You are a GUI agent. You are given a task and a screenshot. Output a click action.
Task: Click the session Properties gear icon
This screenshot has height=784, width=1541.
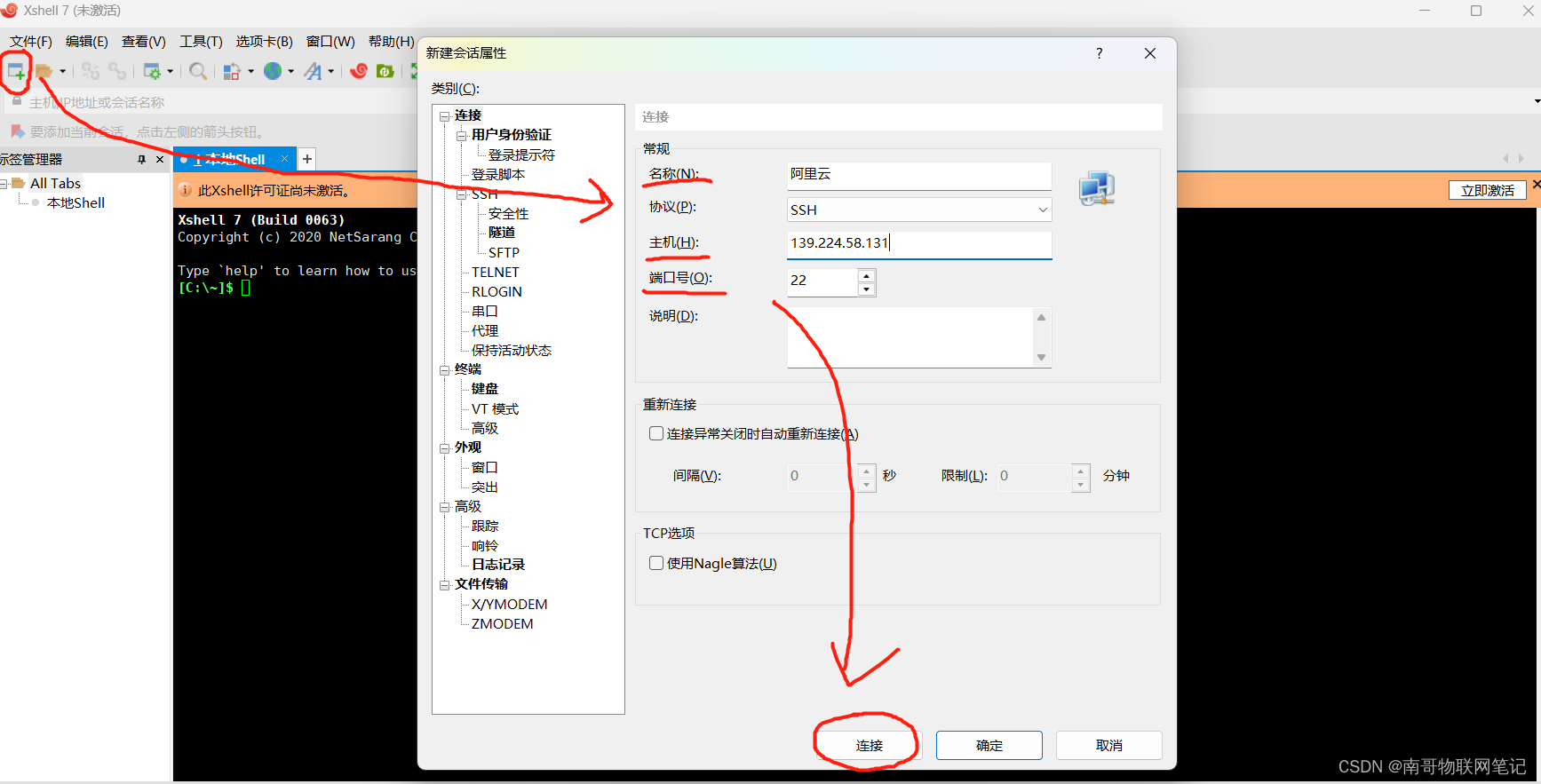pyautogui.click(x=152, y=71)
